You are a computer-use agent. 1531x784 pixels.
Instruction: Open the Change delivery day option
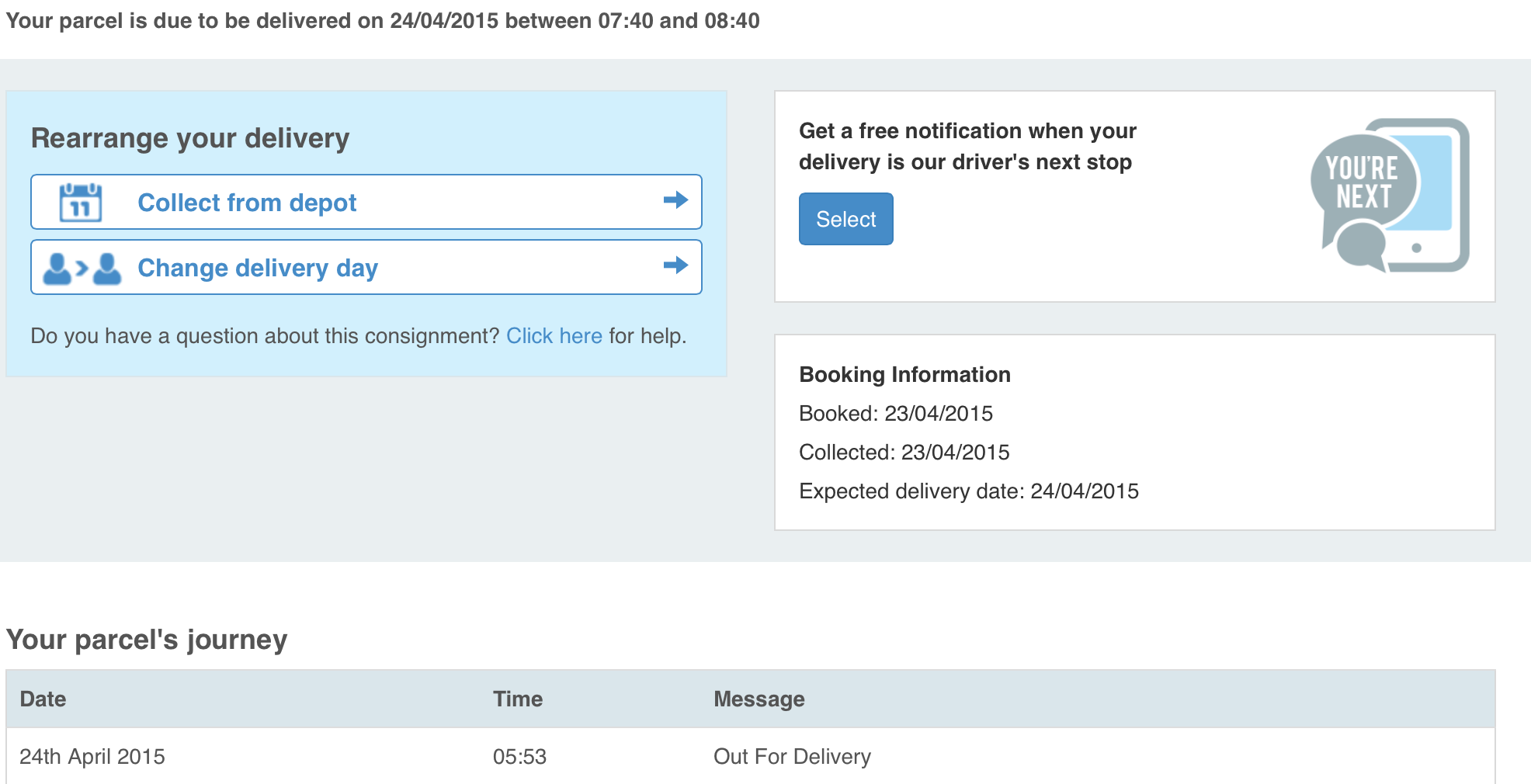(x=366, y=267)
